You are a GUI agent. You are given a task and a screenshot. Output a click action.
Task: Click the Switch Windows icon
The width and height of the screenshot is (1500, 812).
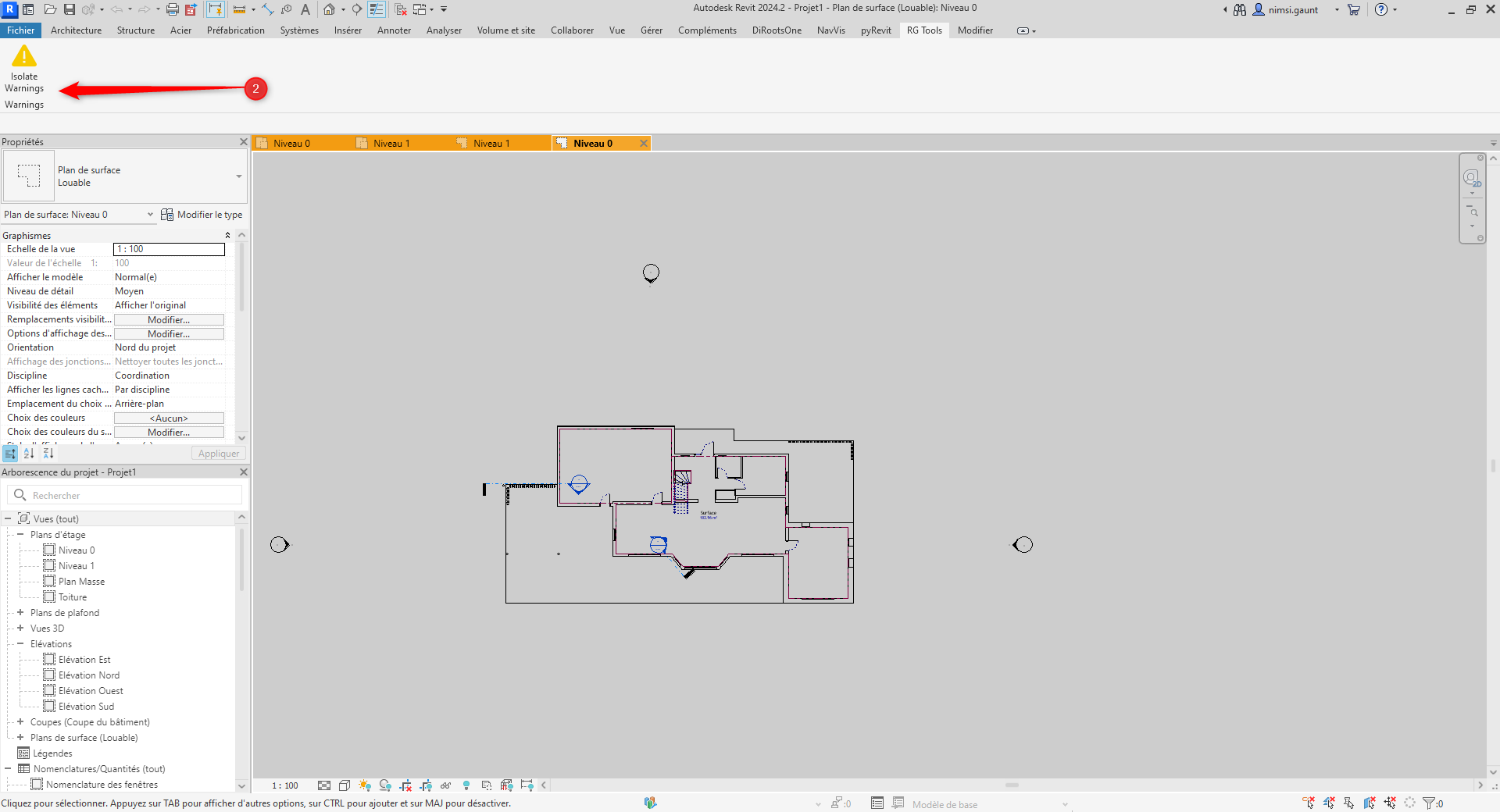pos(420,9)
